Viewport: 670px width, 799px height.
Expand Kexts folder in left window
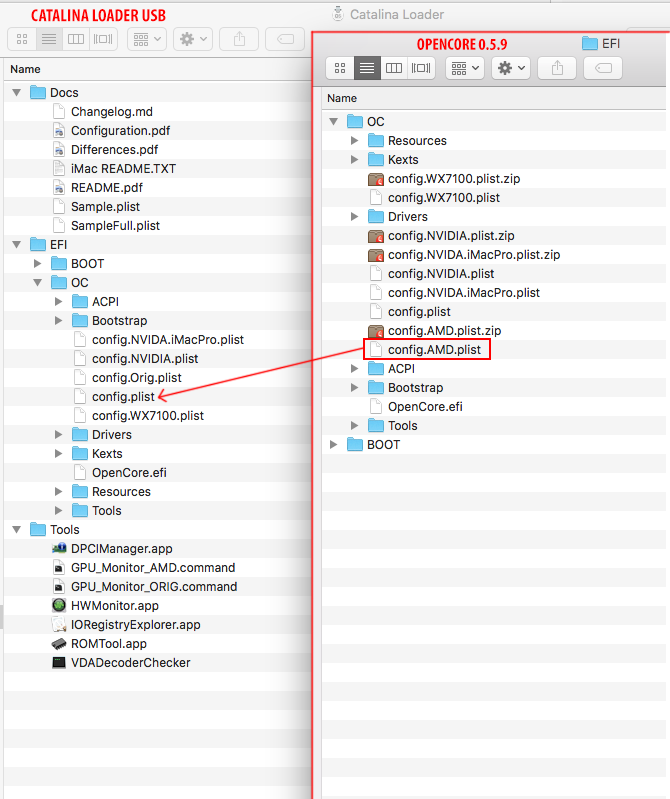(x=58, y=454)
